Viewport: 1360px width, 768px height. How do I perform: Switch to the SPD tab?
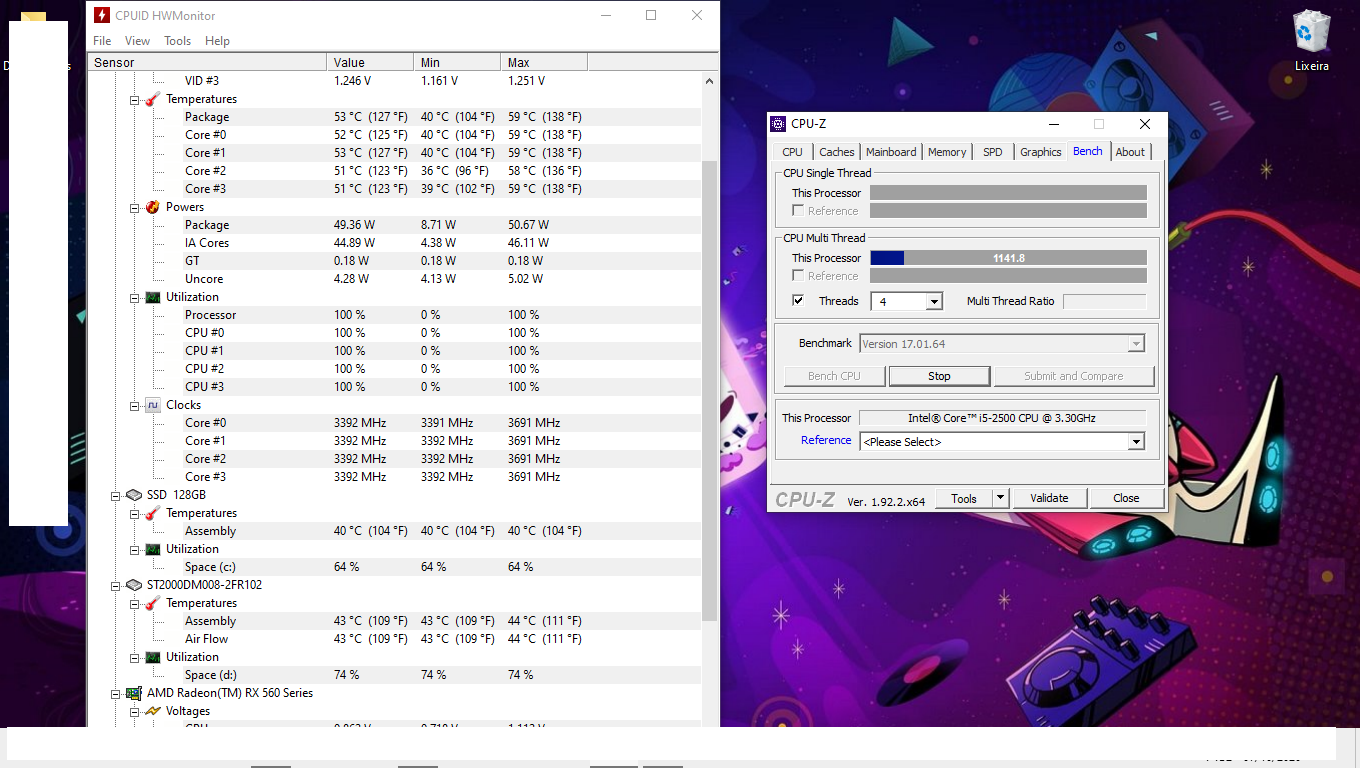[x=992, y=152]
